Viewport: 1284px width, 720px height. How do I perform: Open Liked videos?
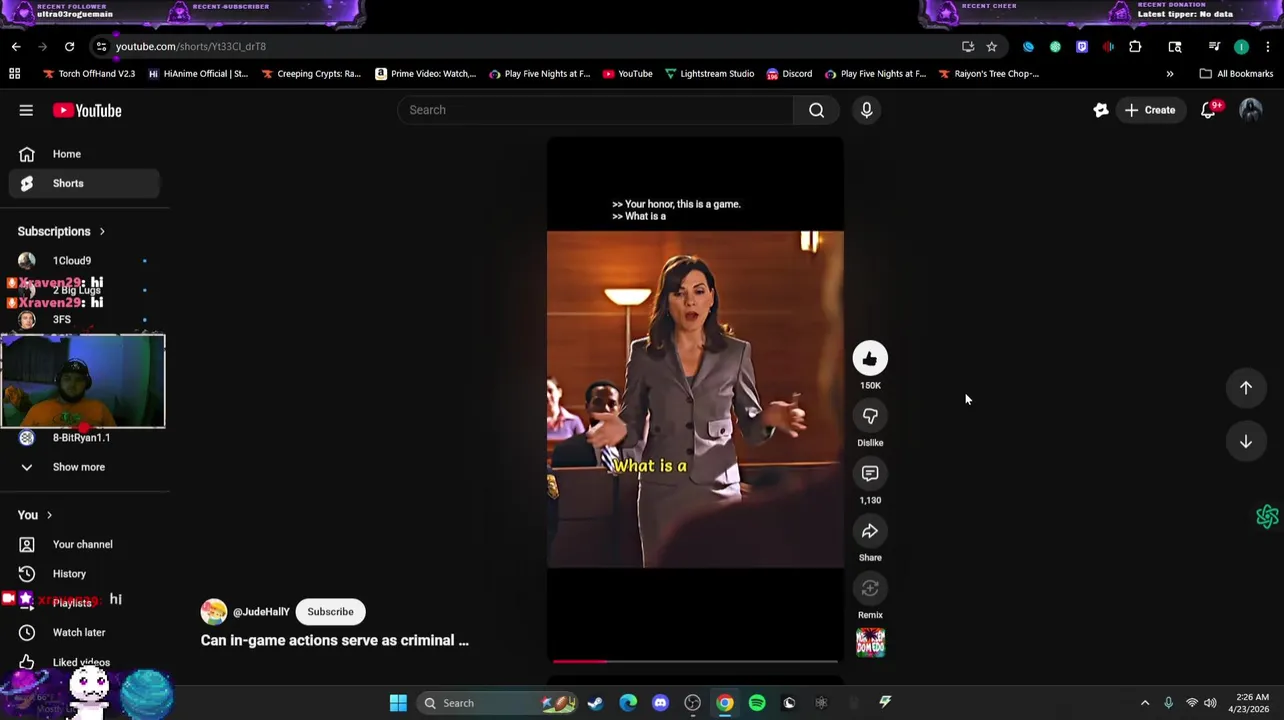[x=85, y=662]
